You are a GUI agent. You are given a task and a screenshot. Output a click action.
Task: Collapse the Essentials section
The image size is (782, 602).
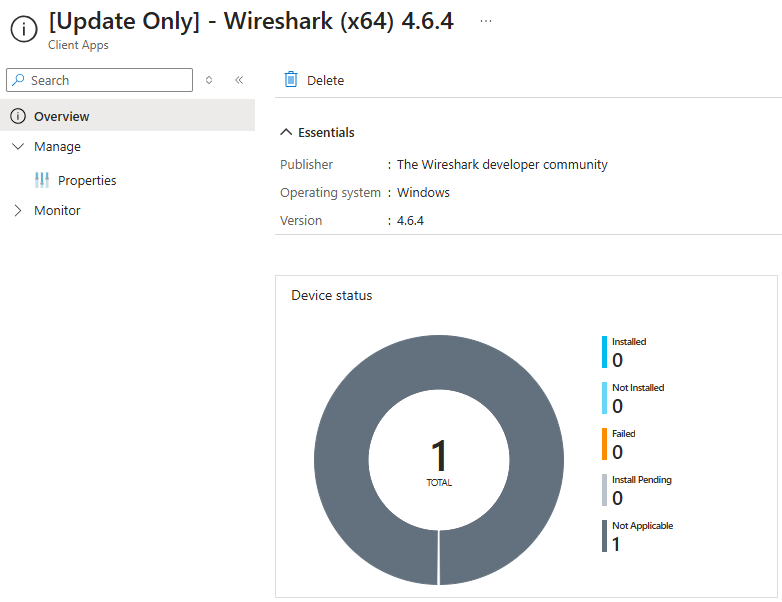tap(286, 132)
